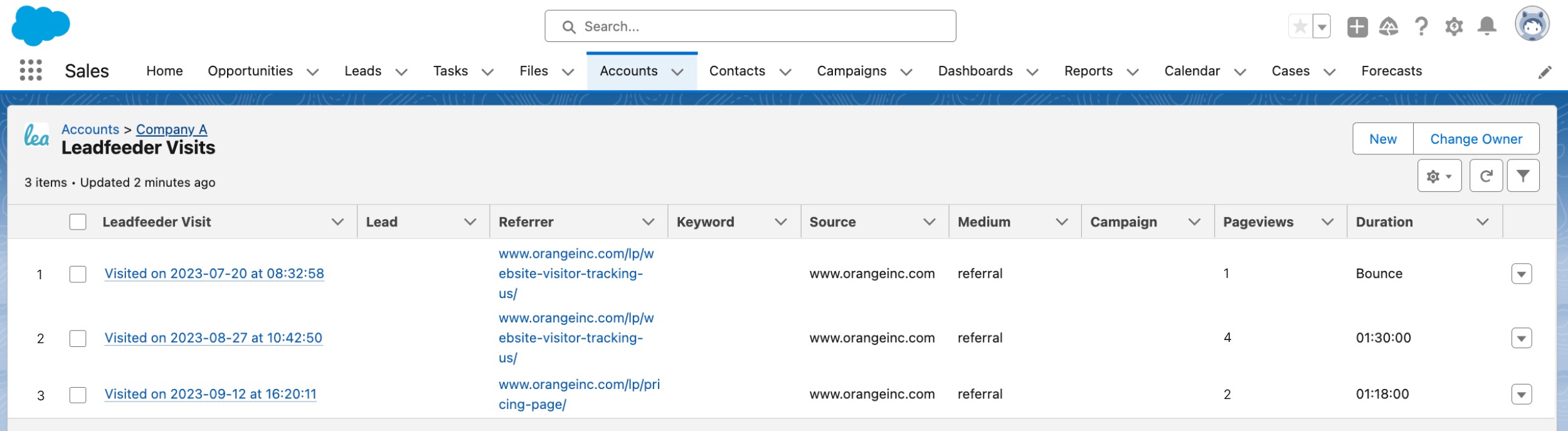Image resolution: width=1568 pixels, height=431 pixels.
Task: Click the Leadfeeder logo icon
Action: coord(36,135)
